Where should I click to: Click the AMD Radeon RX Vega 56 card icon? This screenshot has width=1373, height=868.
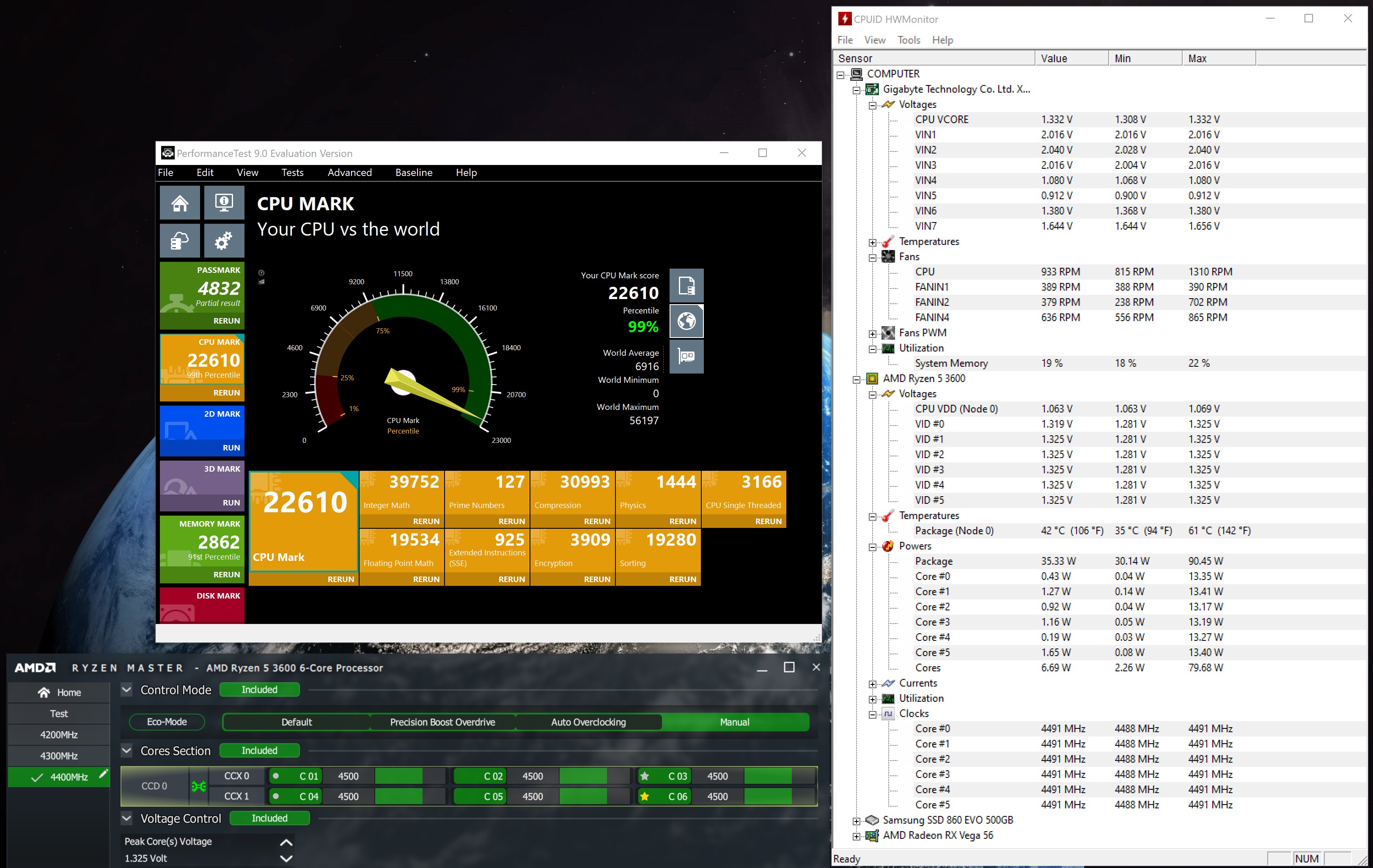[872, 835]
